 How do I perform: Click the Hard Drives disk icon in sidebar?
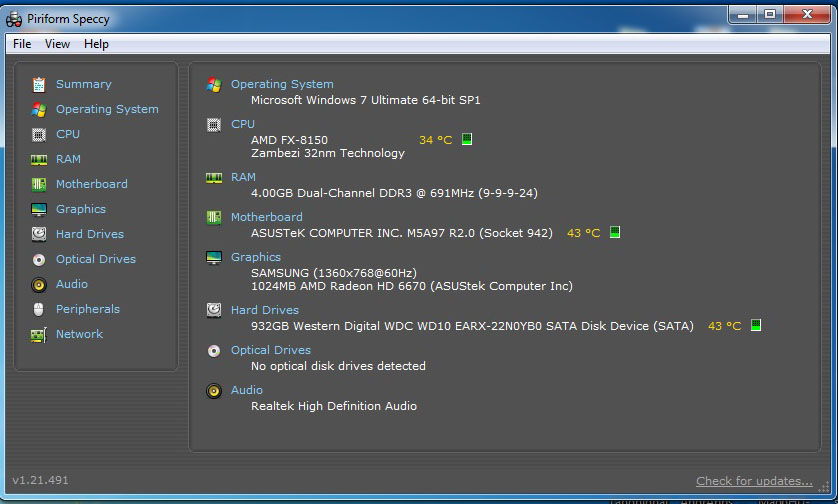point(39,234)
